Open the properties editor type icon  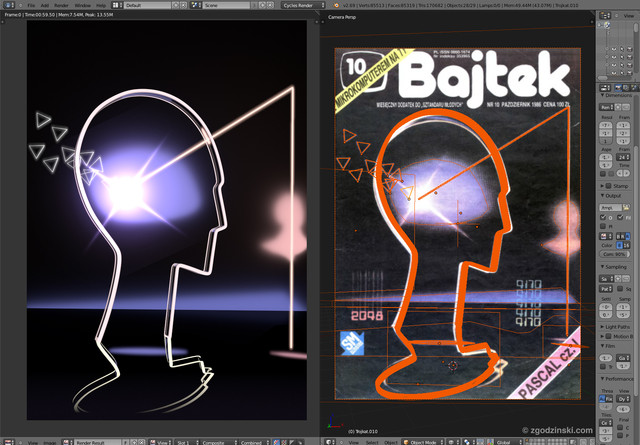tap(604, 88)
